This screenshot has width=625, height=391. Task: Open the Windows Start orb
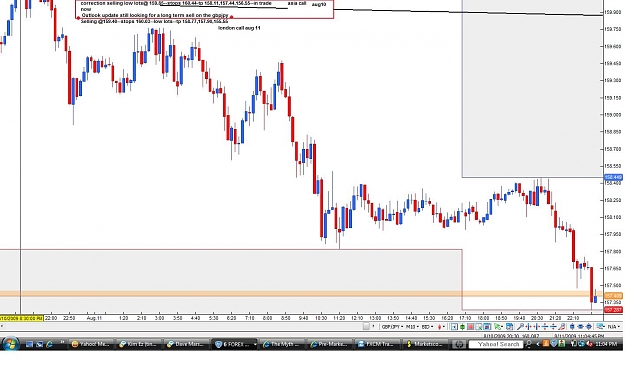(11, 344)
